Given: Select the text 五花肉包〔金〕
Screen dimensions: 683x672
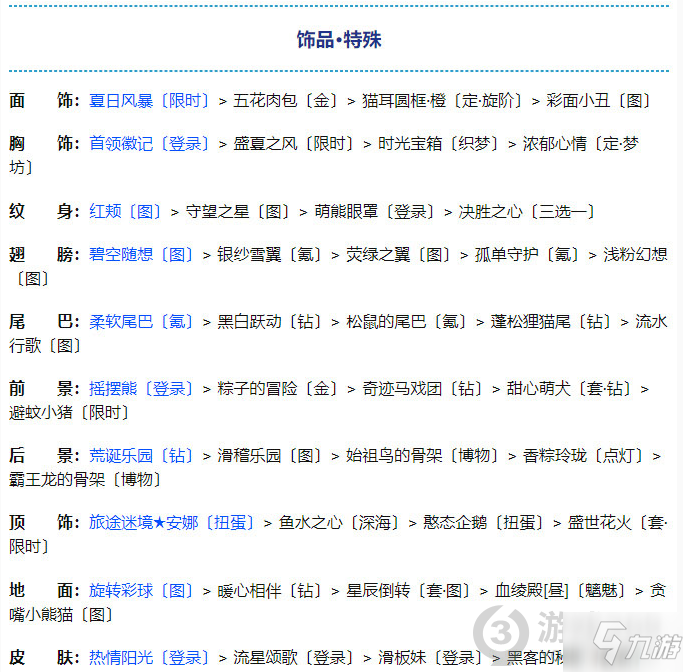Looking at the screenshot, I should click(286, 101).
